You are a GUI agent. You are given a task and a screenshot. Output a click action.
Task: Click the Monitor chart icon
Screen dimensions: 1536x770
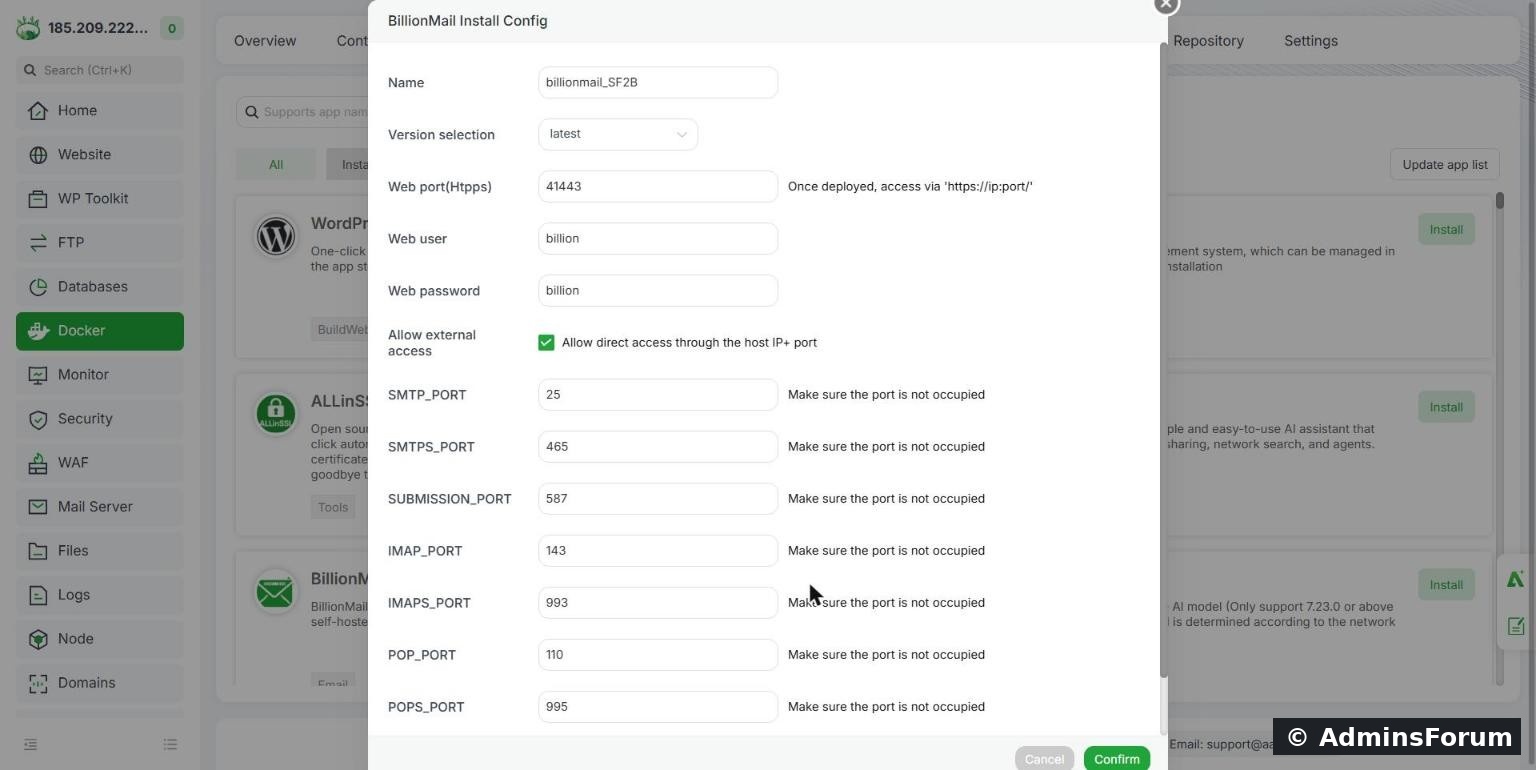coord(38,375)
